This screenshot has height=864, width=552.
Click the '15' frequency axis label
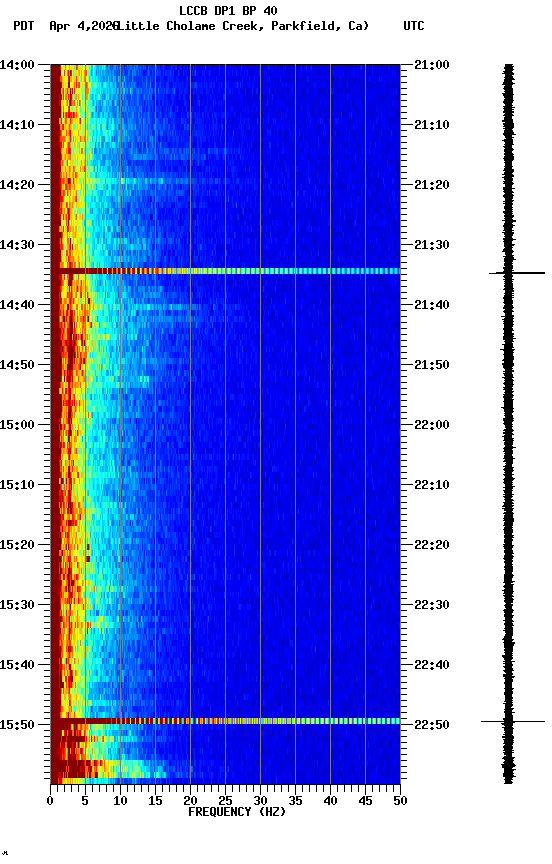click(x=155, y=801)
